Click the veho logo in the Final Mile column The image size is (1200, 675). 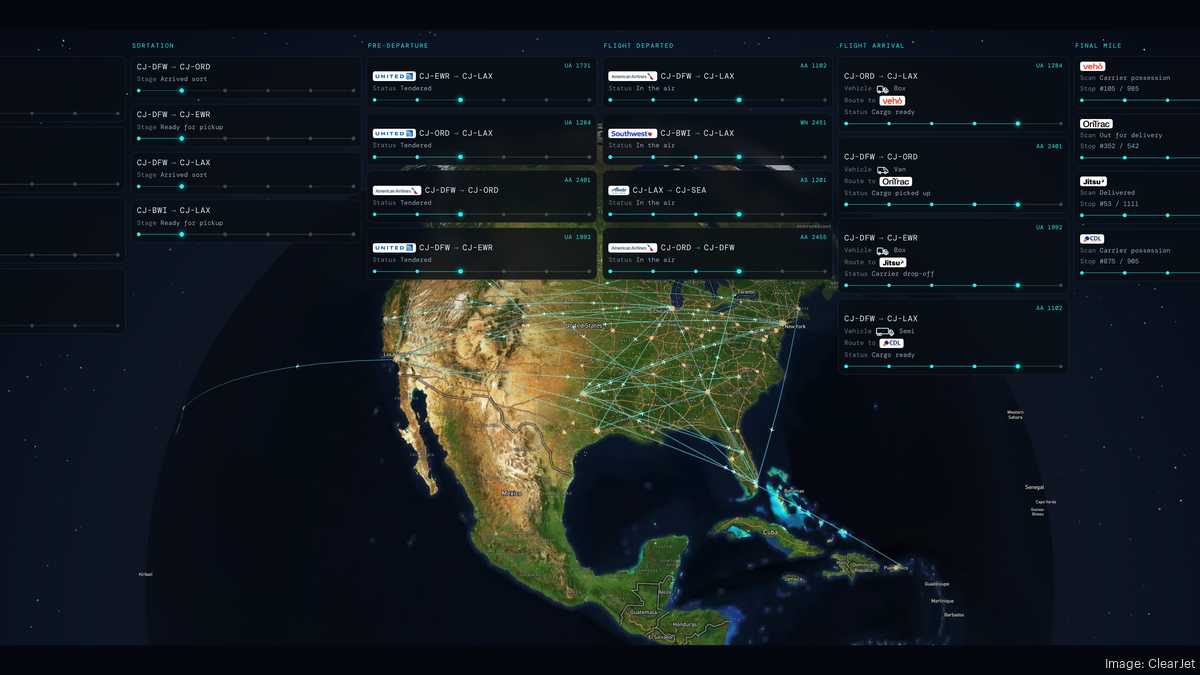[1093, 66]
